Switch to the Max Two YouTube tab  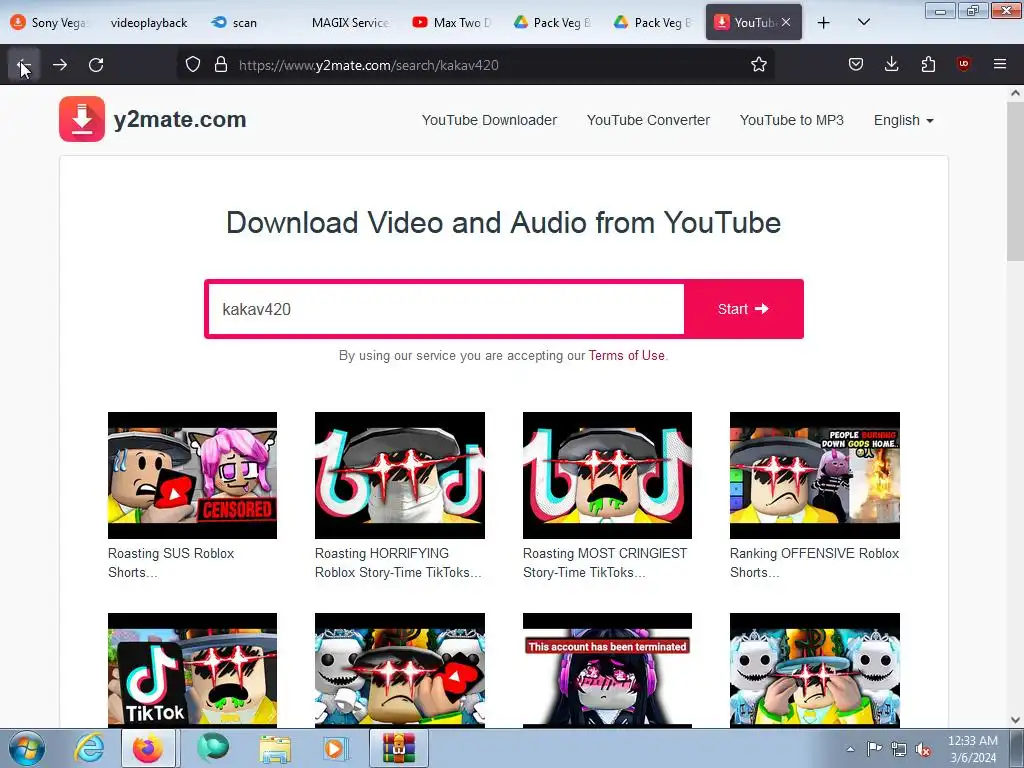tap(451, 23)
